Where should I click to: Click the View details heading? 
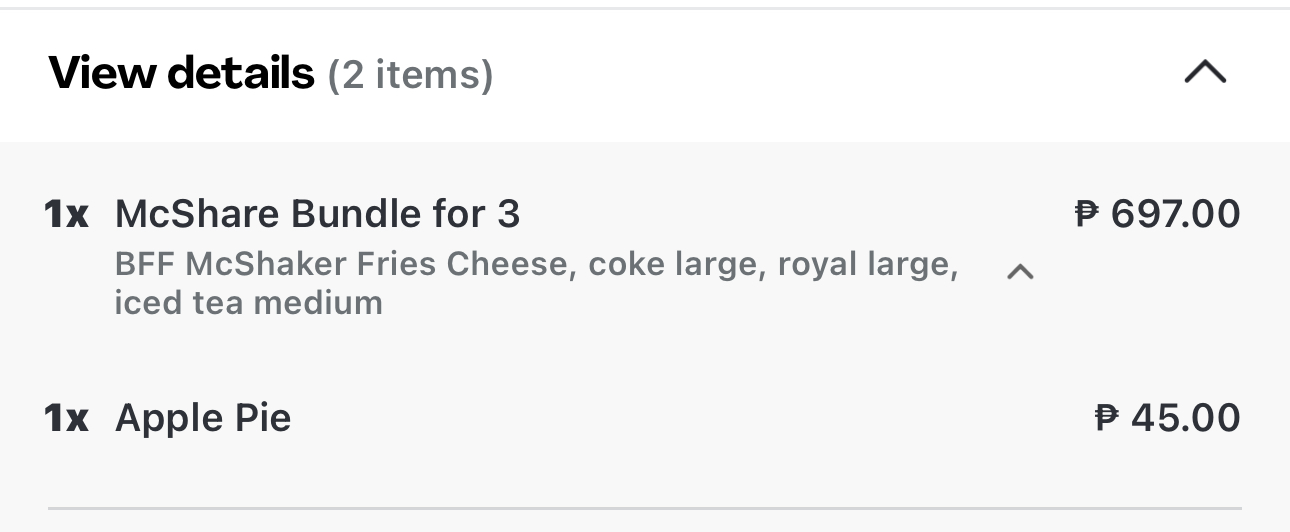(x=181, y=73)
